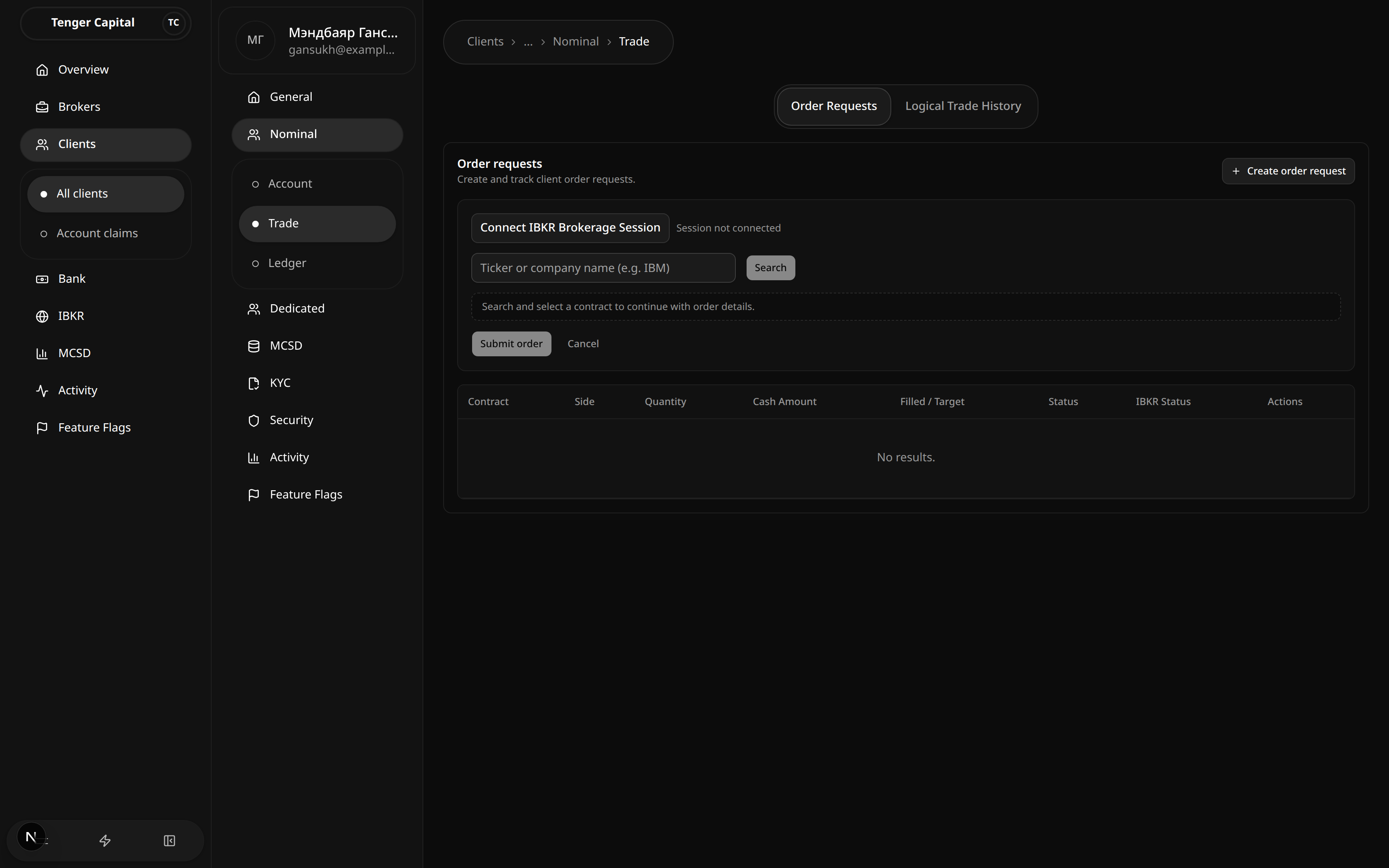The width and height of the screenshot is (1389, 868).
Task: Click the General home icon in client menu
Action: click(x=254, y=98)
